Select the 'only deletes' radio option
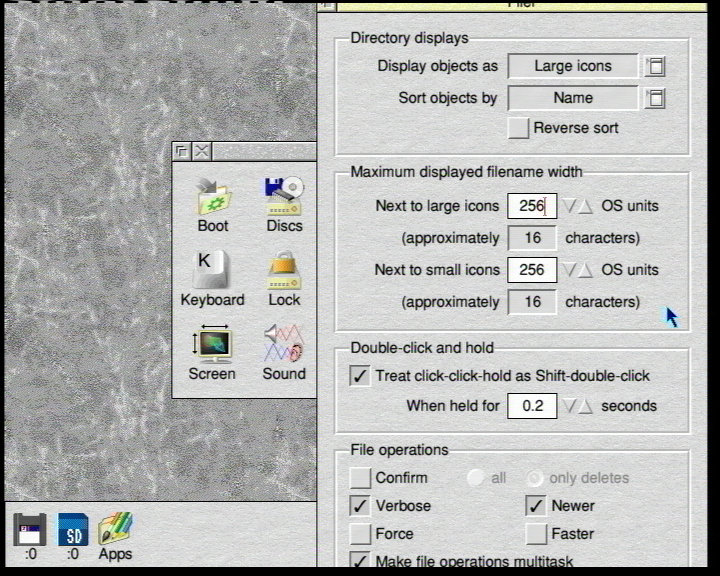Viewport: 720px width, 576px height. [534, 478]
